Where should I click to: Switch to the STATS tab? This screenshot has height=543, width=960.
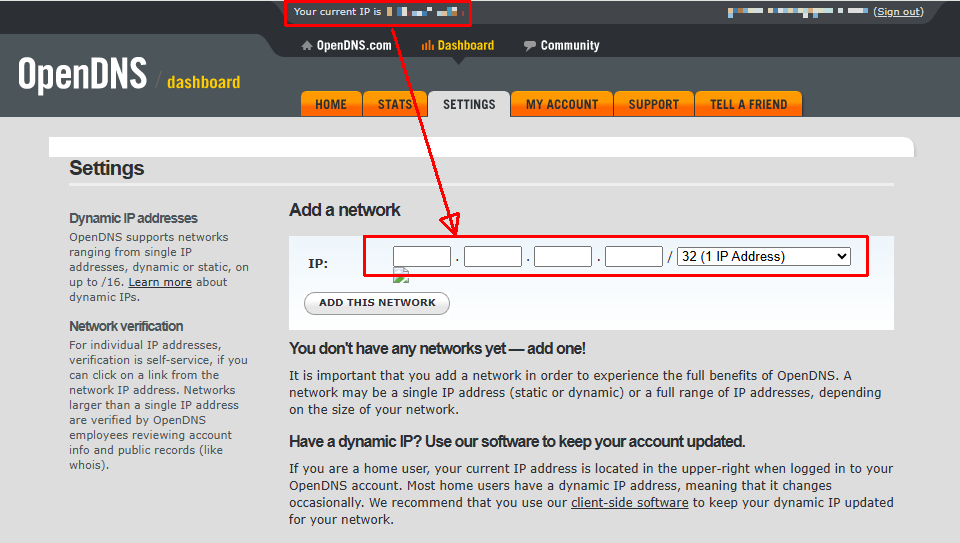click(x=395, y=104)
